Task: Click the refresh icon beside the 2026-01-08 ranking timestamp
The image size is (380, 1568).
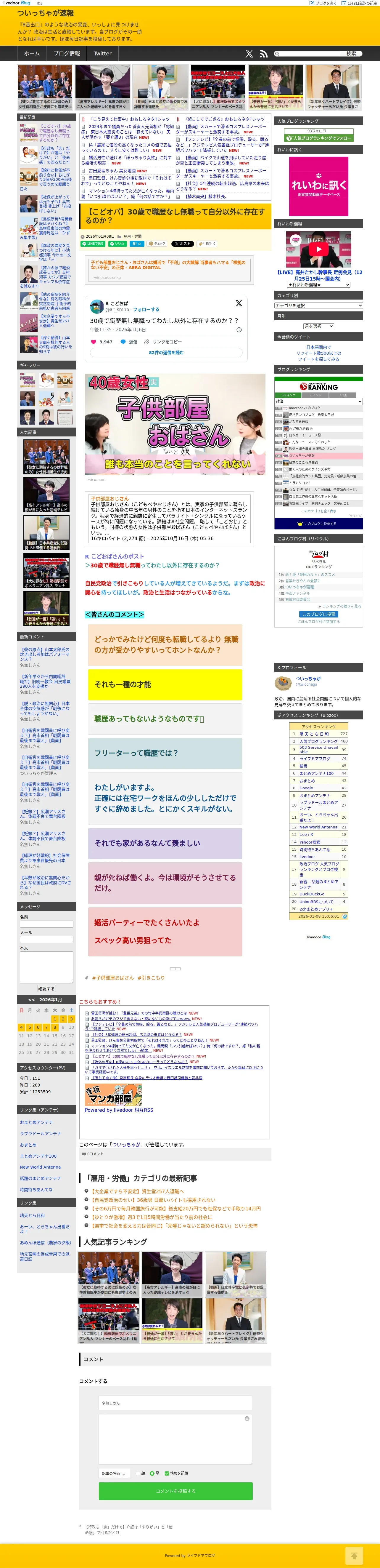Action: tap(345, 916)
